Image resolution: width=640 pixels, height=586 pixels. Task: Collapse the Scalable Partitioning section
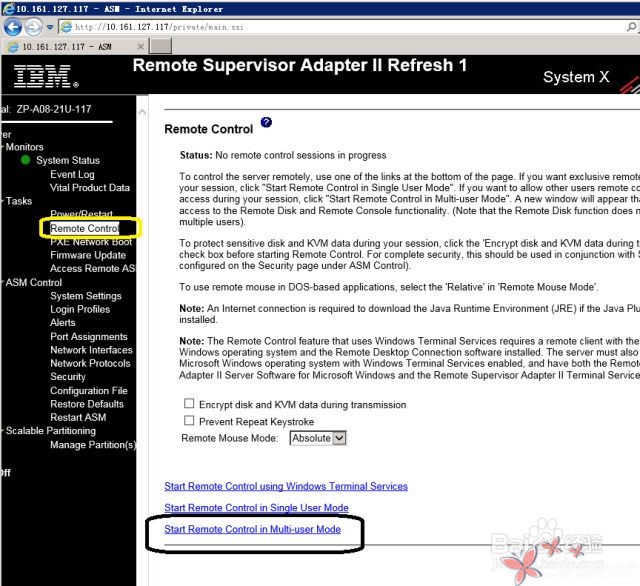tap(50, 431)
